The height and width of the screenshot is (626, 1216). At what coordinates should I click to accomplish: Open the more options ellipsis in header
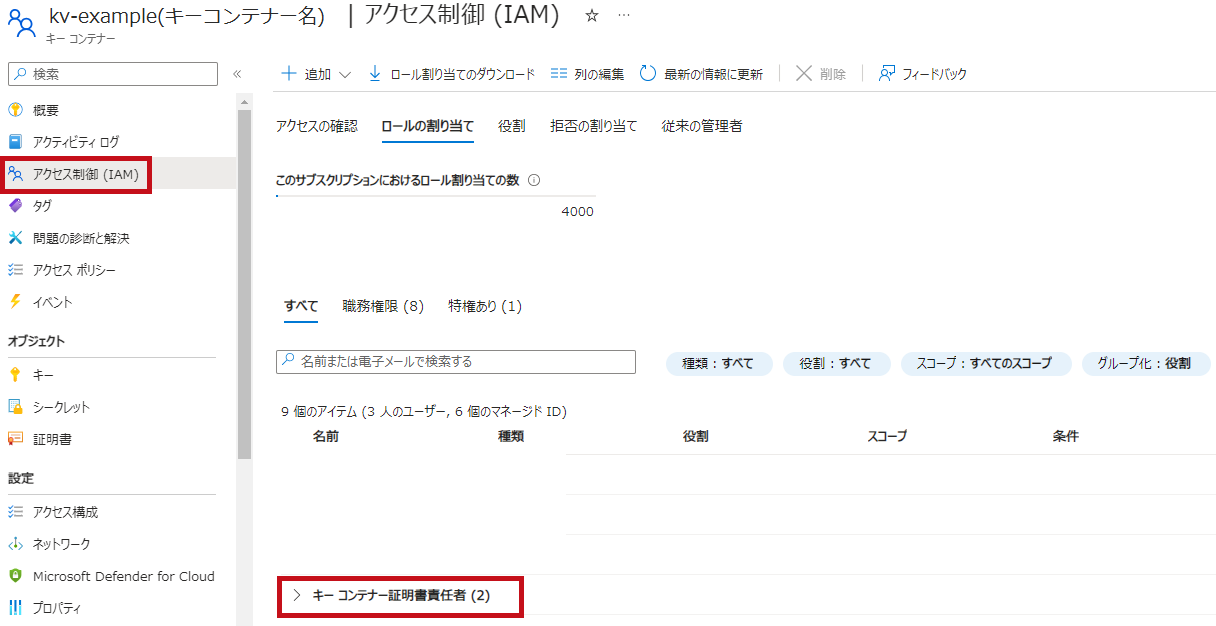click(624, 16)
